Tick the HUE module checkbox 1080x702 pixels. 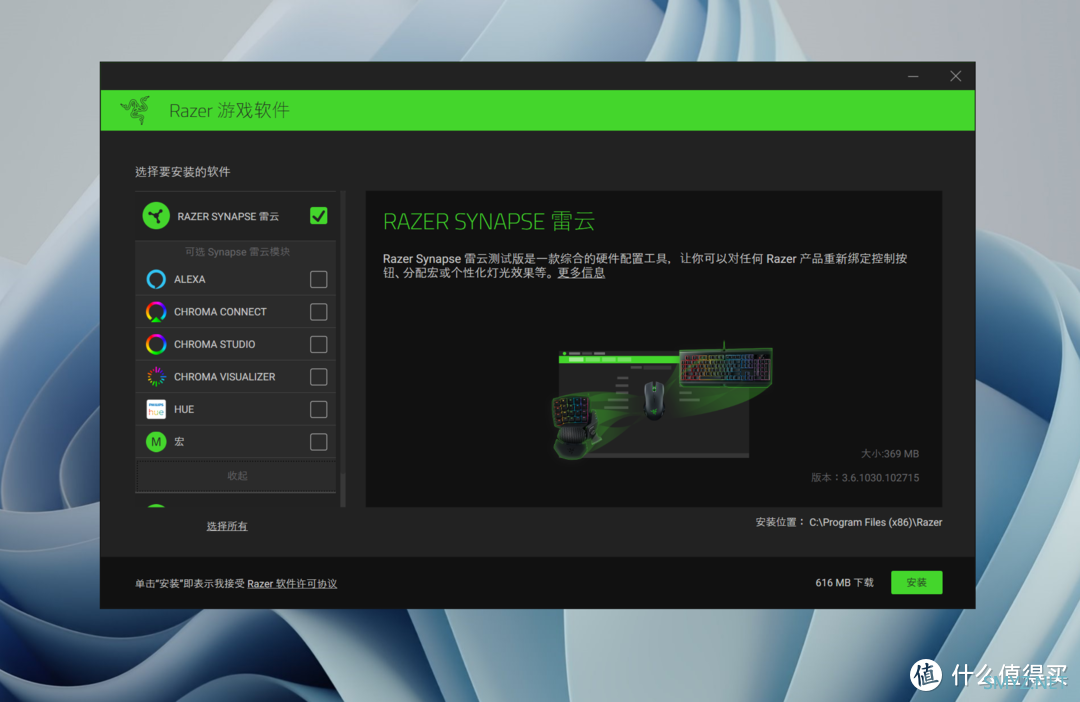coord(318,409)
